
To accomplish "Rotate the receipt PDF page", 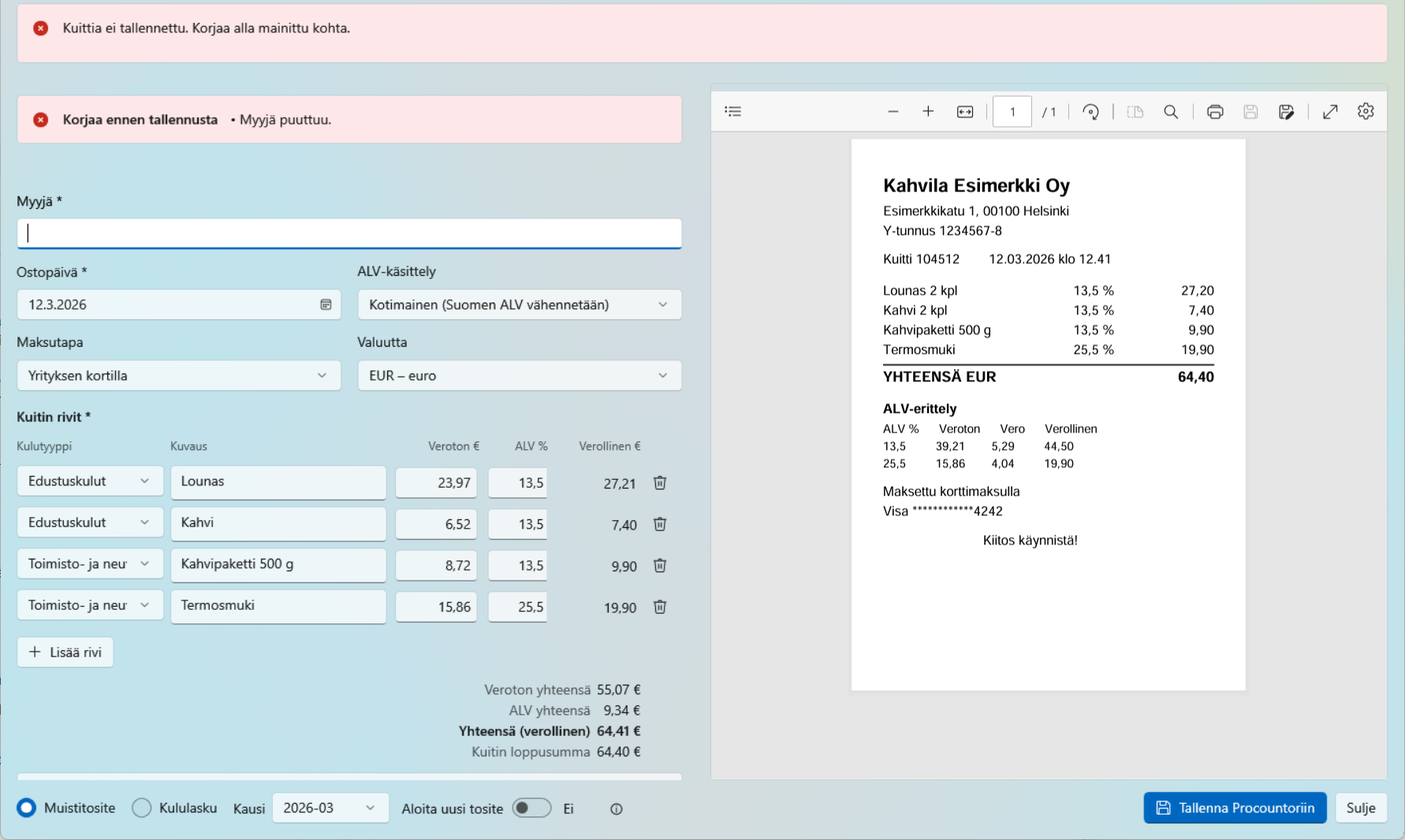I will click(x=1091, y=112).
